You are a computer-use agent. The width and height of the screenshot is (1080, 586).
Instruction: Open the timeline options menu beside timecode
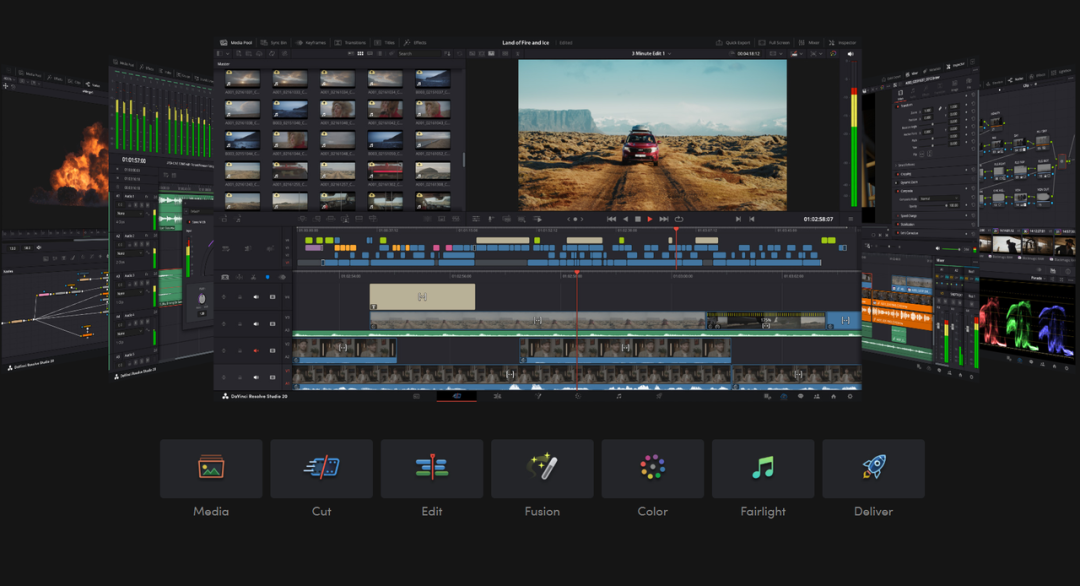(851, 219)
